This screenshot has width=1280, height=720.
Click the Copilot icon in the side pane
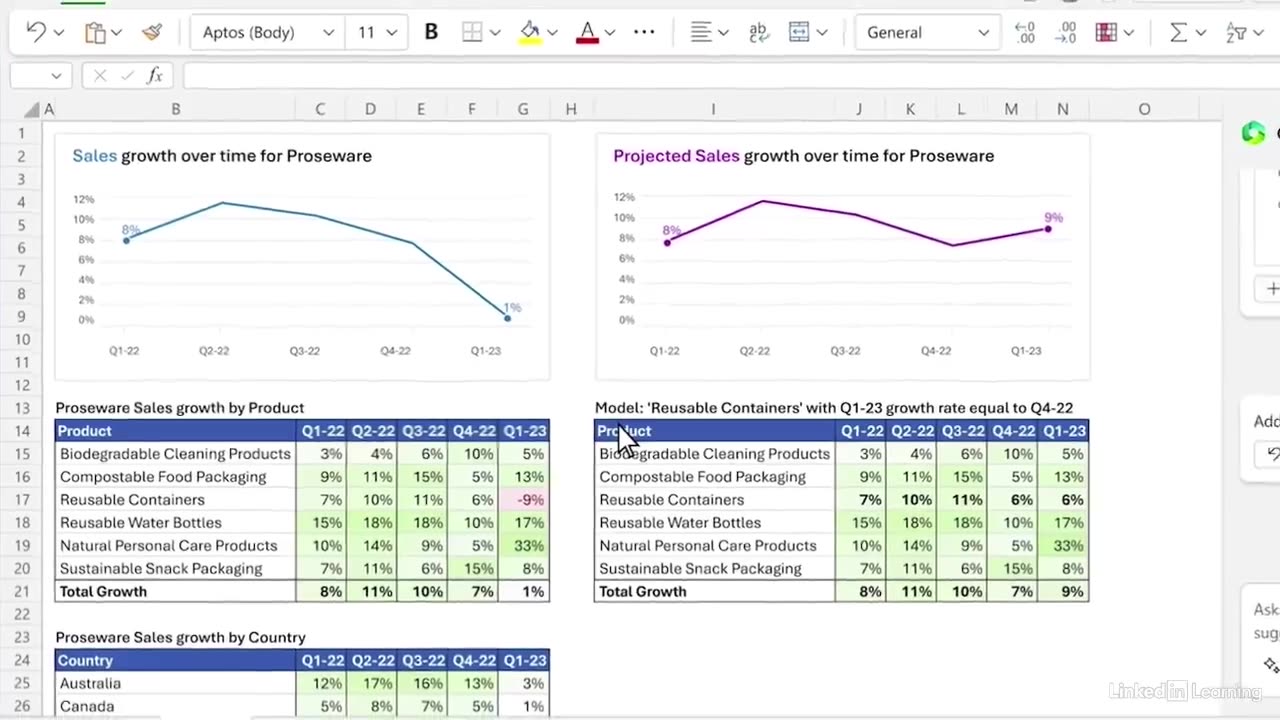(1252, 133)
